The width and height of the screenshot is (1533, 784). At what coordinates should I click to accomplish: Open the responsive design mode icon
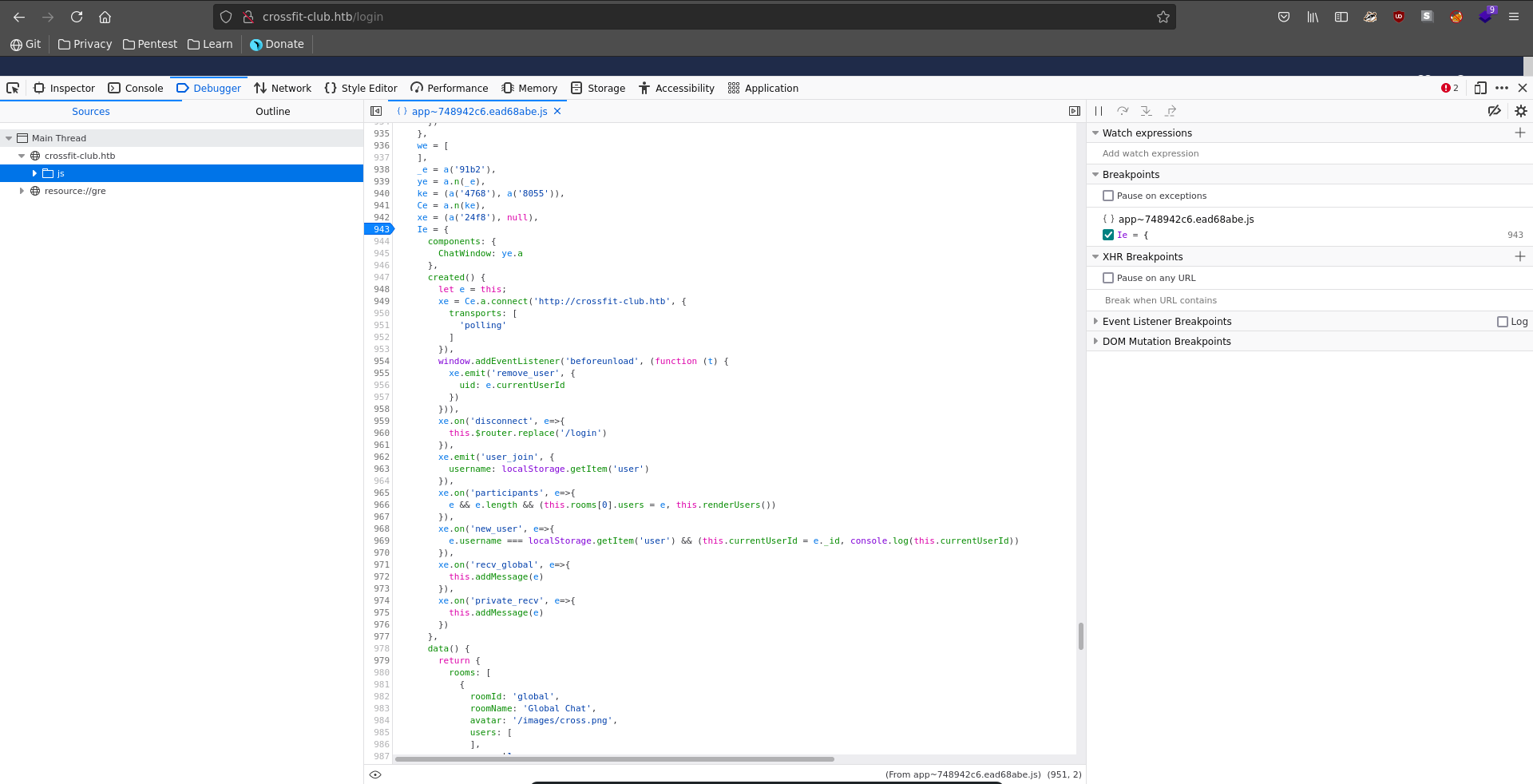[1480, 88]
